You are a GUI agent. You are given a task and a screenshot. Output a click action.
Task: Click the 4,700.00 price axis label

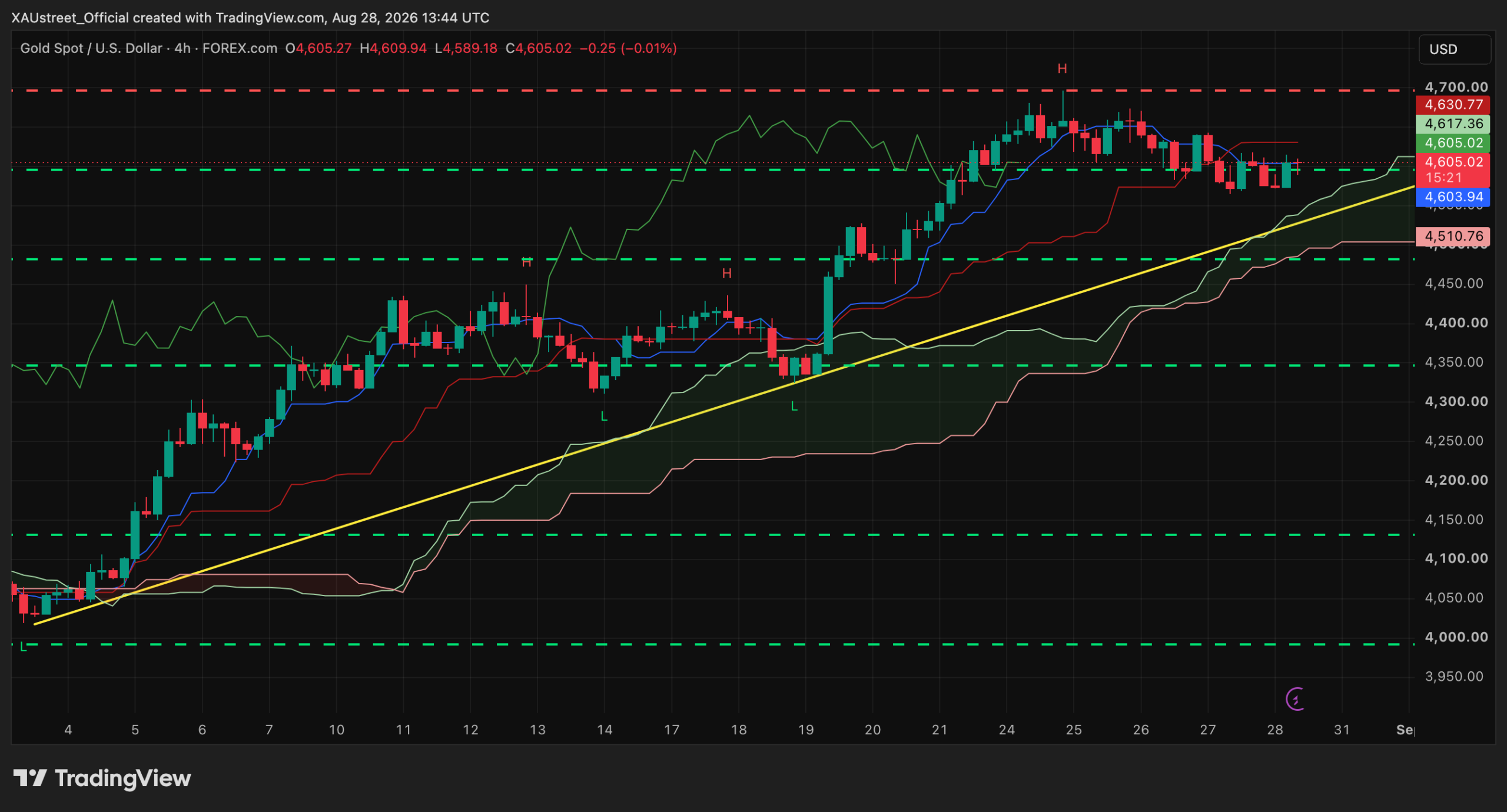click(x=1456, y=87)
